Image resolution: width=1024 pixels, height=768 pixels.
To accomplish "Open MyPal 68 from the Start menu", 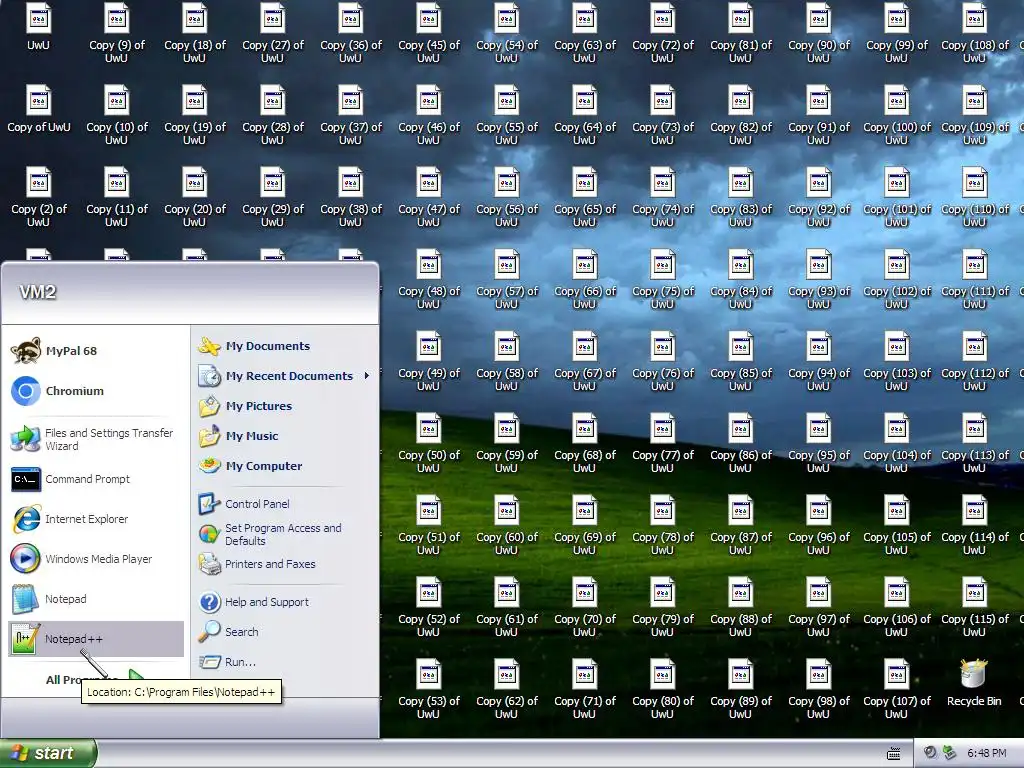I will [95, 351].
